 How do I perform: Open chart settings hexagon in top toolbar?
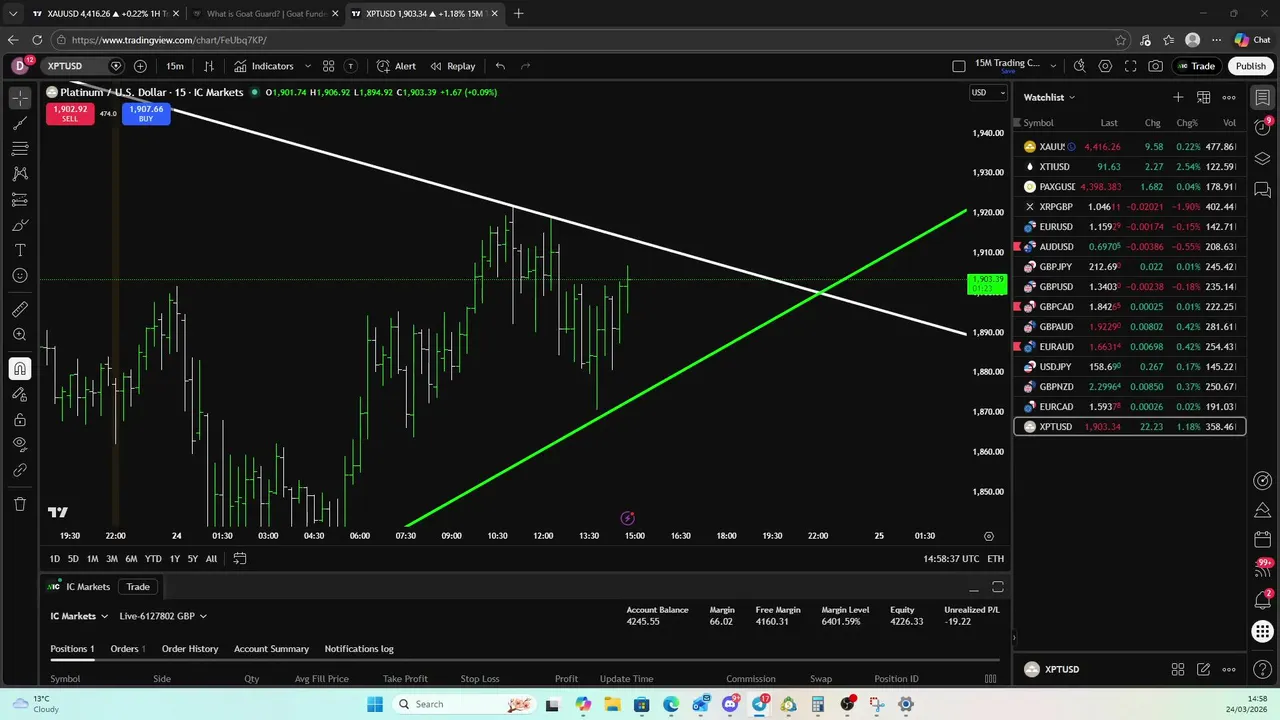click(x=1105, y=66)
